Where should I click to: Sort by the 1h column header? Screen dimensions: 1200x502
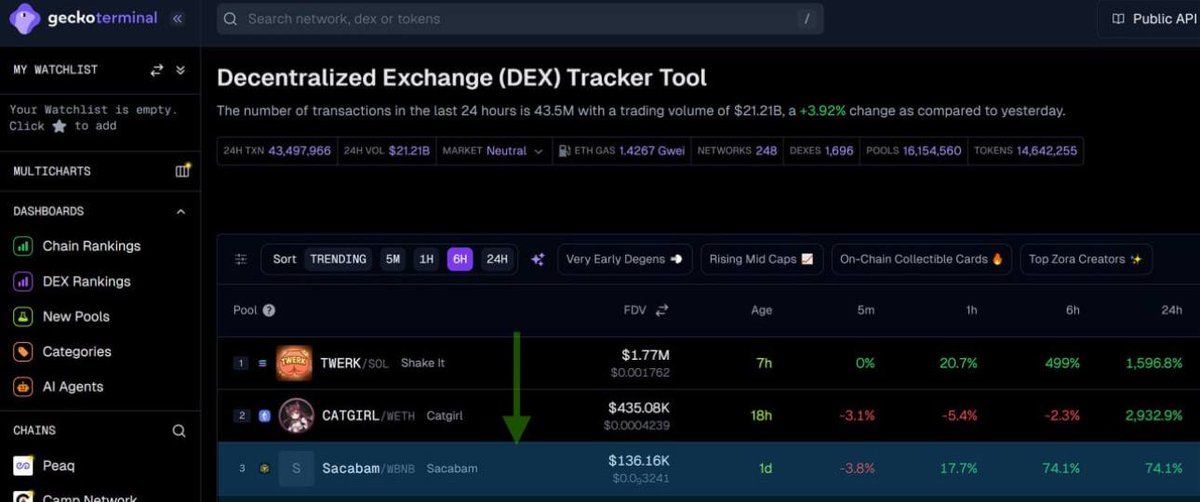pos(971,310)
